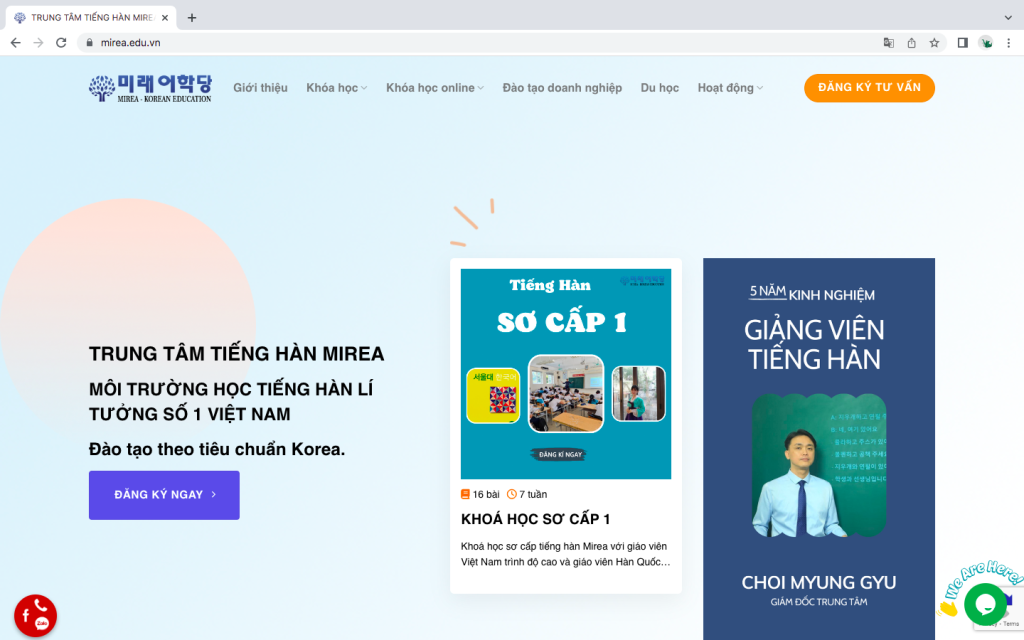
Task: Click the share page icon
Action: click(911, 42)
